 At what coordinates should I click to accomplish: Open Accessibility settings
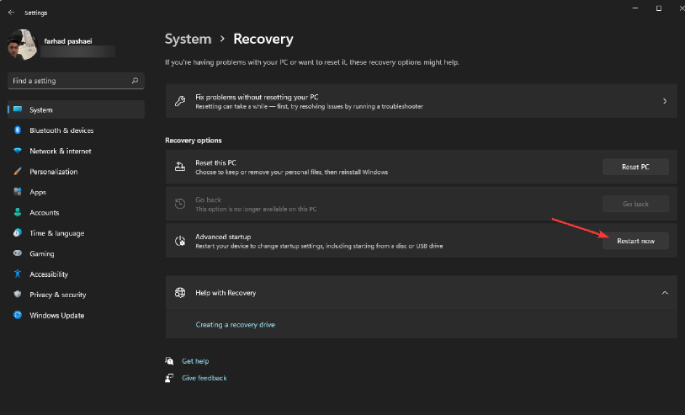point(49,274)
